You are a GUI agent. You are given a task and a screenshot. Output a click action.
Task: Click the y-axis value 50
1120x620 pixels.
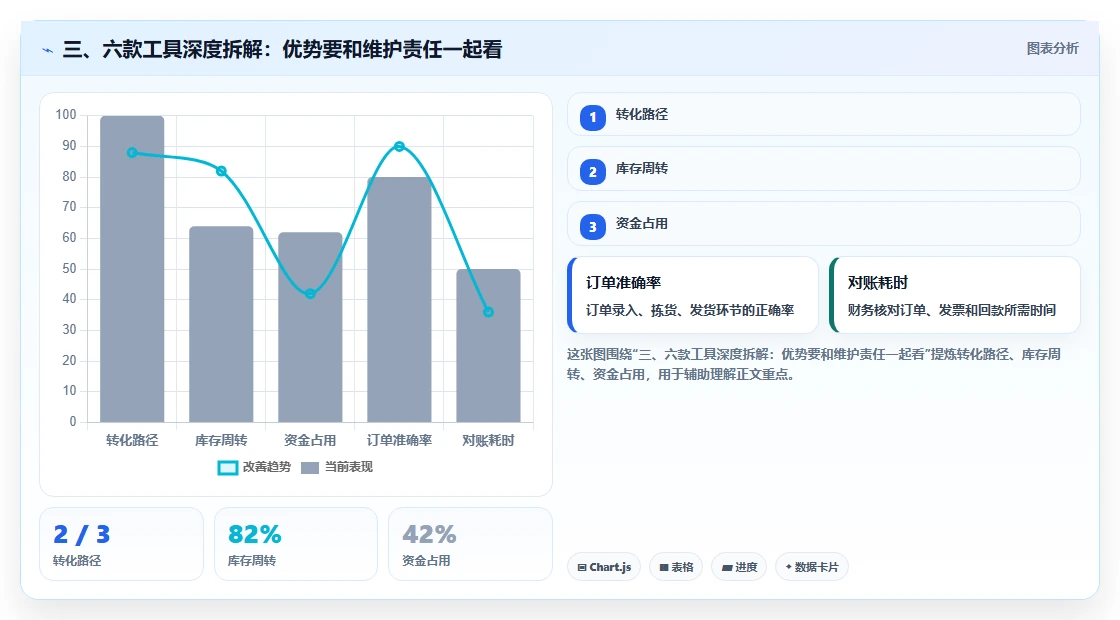[x=69, y=269]
